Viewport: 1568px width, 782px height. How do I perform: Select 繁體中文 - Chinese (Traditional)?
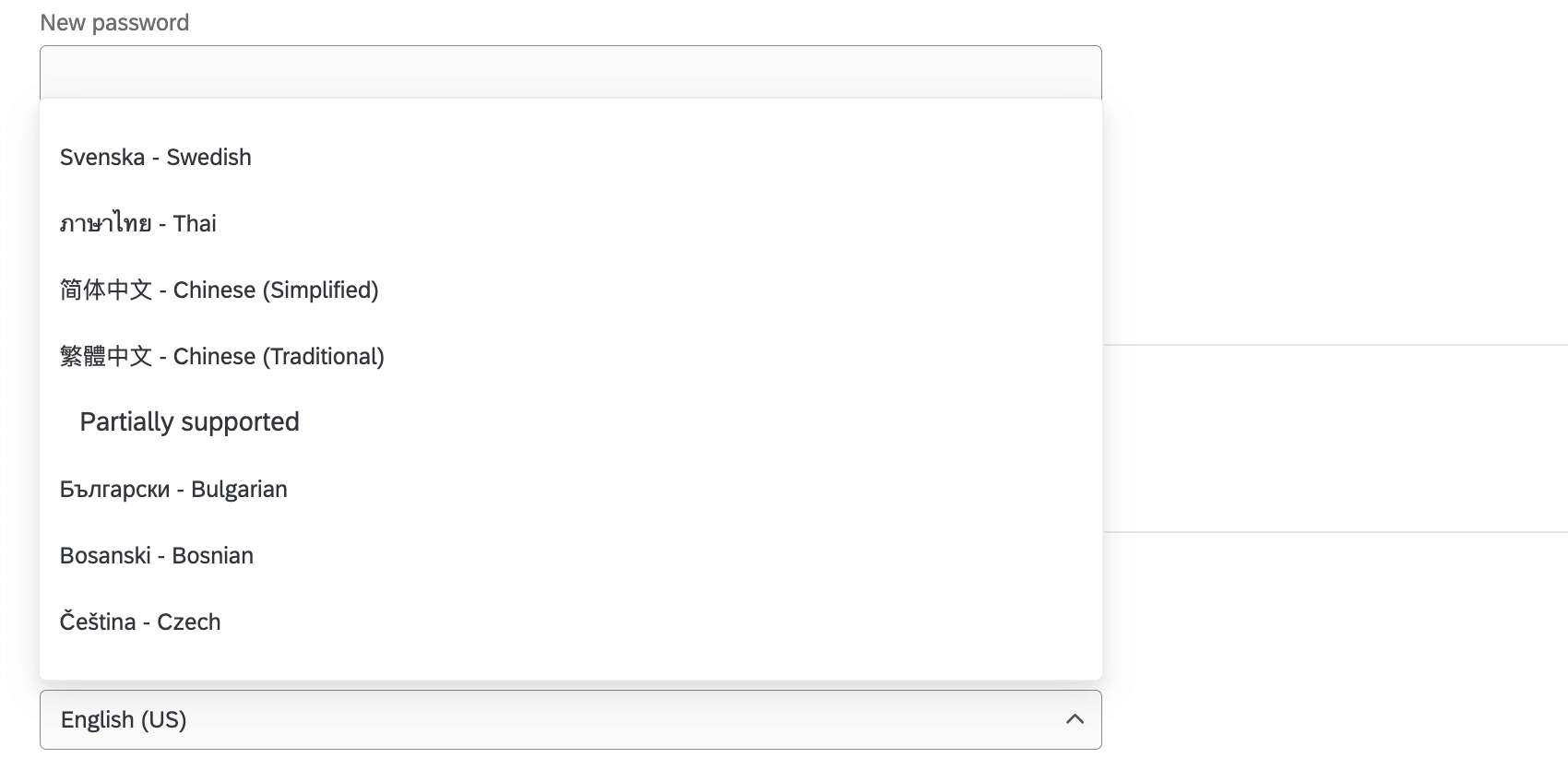click(222, 356)
